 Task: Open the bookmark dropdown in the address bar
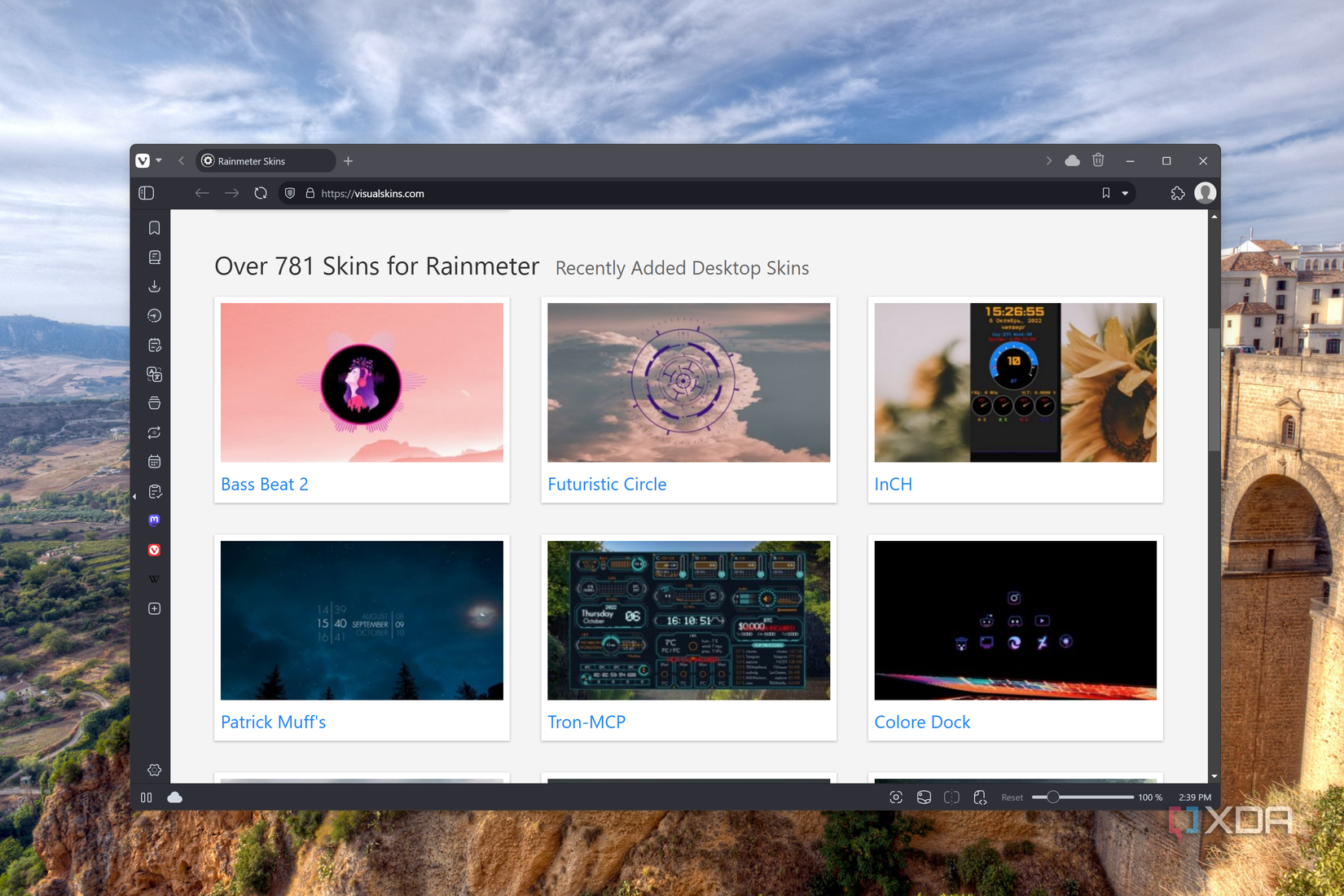(x=1127, y=193)
